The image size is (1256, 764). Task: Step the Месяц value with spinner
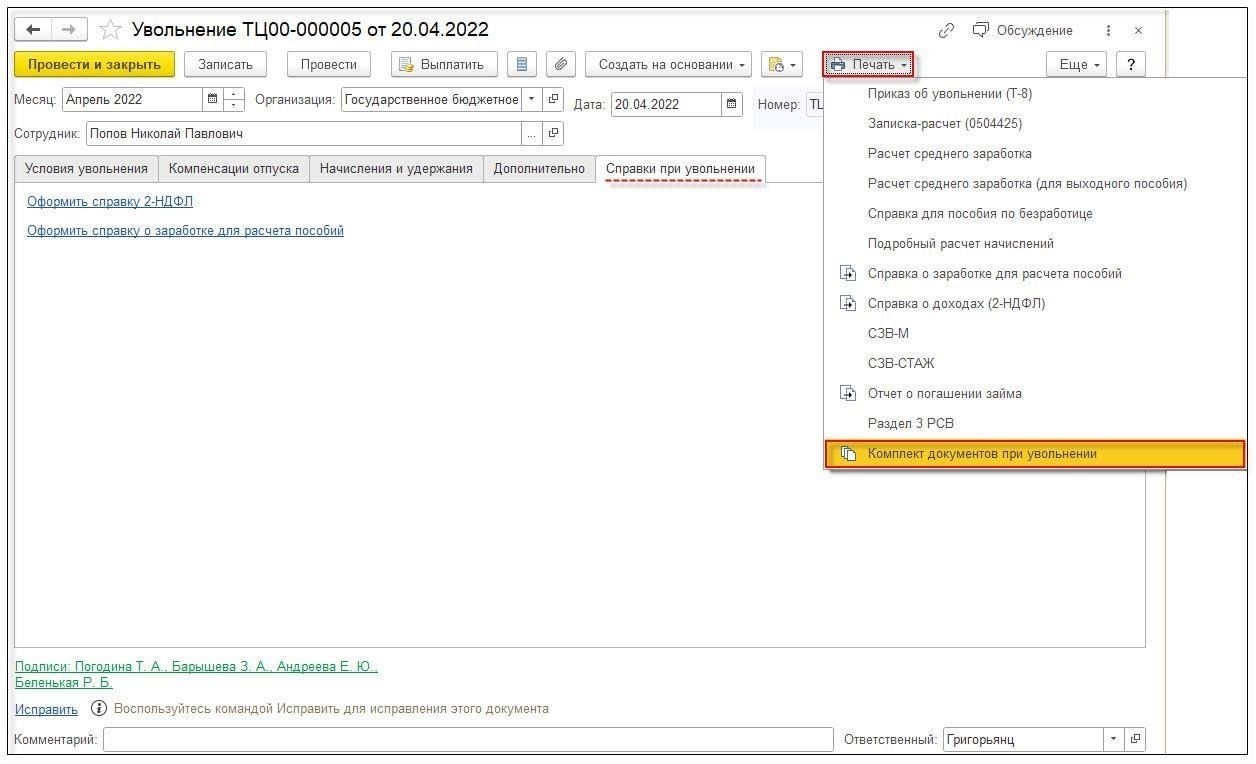click(x=234, y=100)
